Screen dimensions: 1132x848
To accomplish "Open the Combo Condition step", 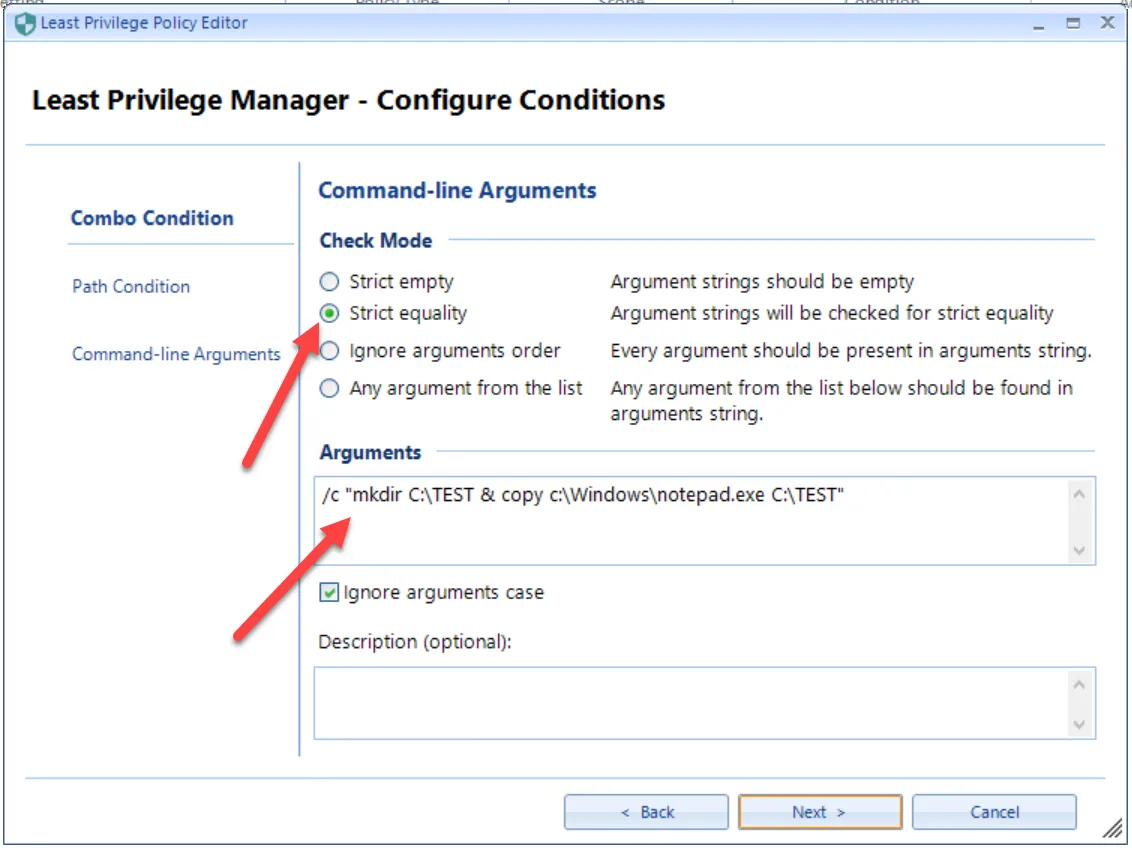I will 152,218.
